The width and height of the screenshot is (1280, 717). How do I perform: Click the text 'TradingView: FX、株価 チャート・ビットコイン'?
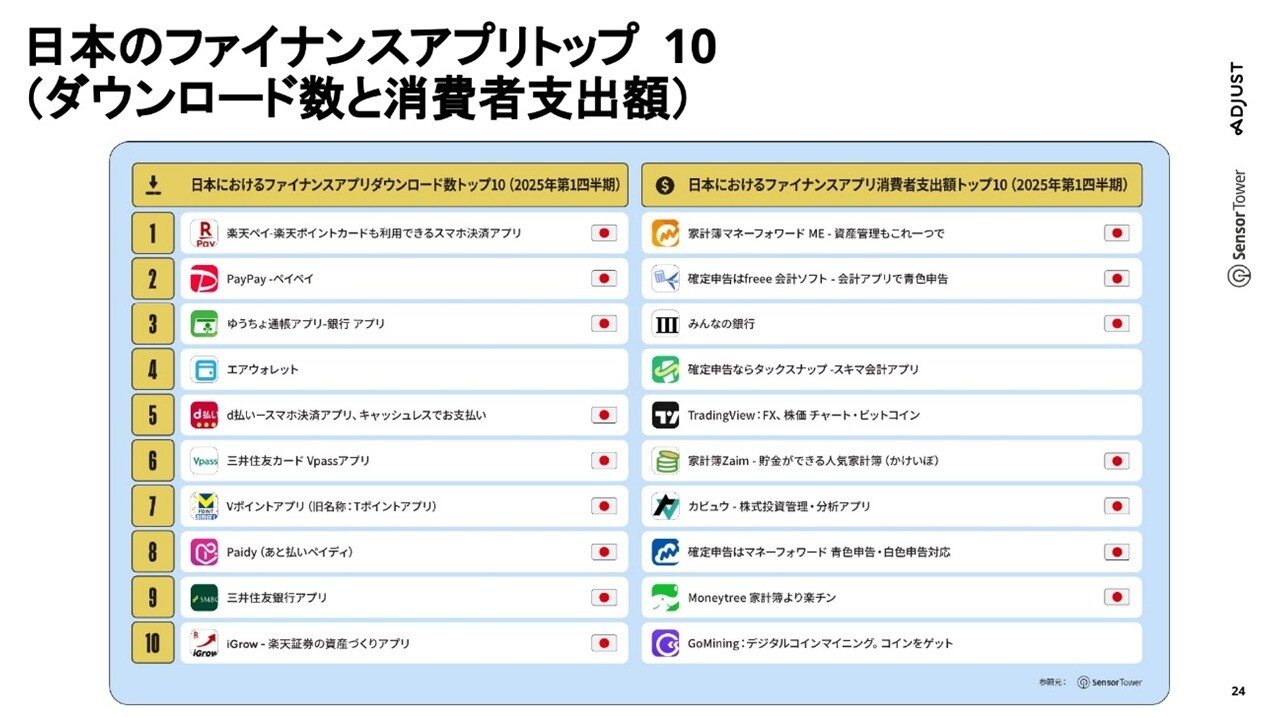tap(804, 415)
